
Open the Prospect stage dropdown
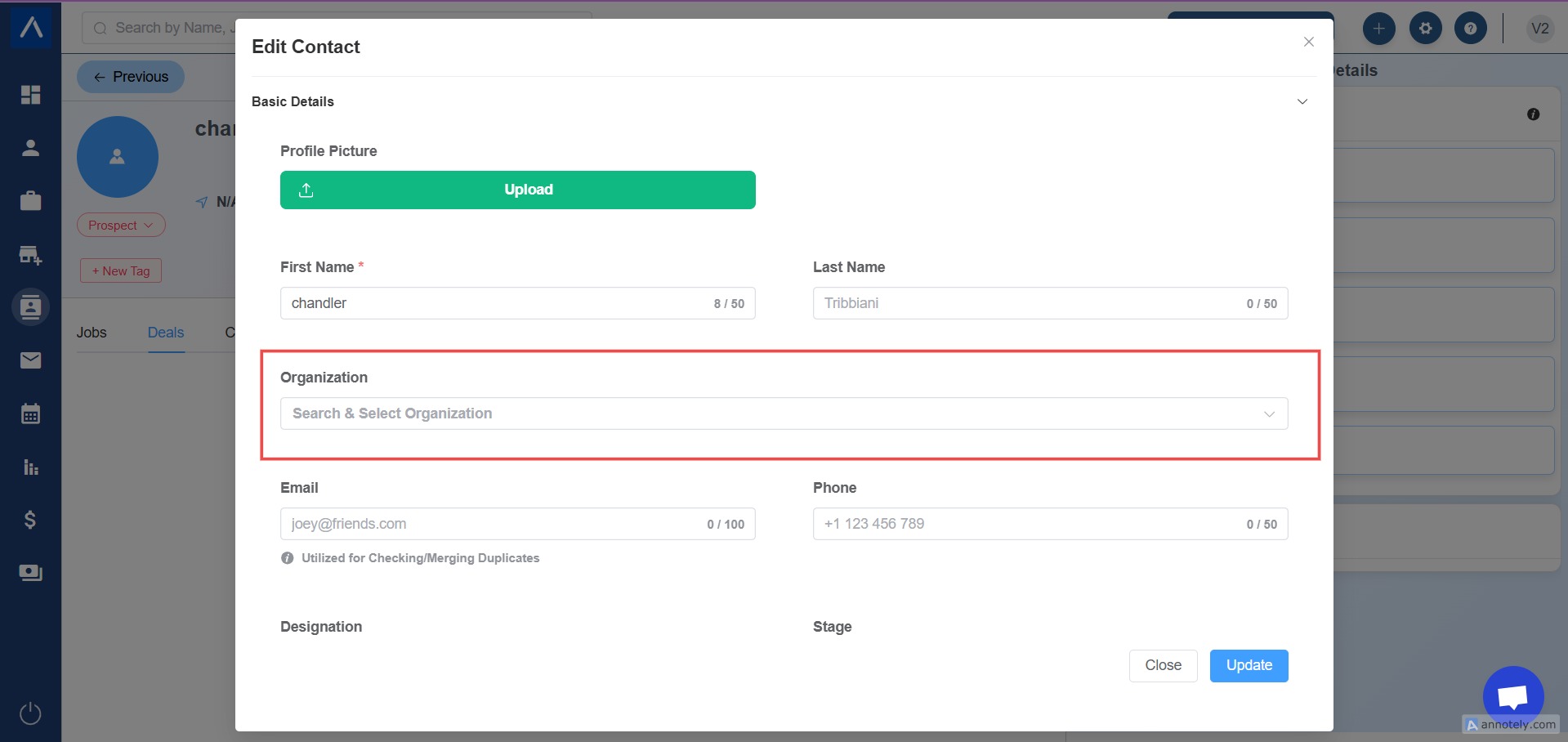pos(121,226)
